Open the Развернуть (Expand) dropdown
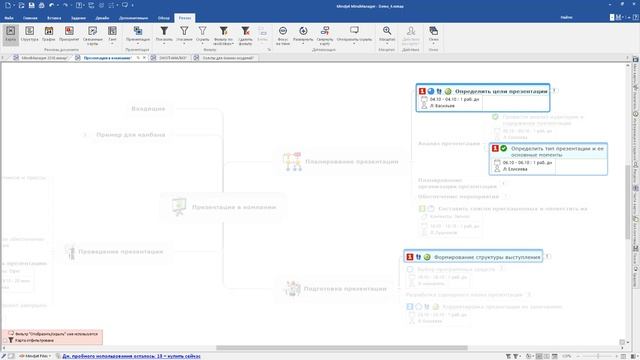The height and width of the screenshot is (360, 640). (x=303, y=35)
